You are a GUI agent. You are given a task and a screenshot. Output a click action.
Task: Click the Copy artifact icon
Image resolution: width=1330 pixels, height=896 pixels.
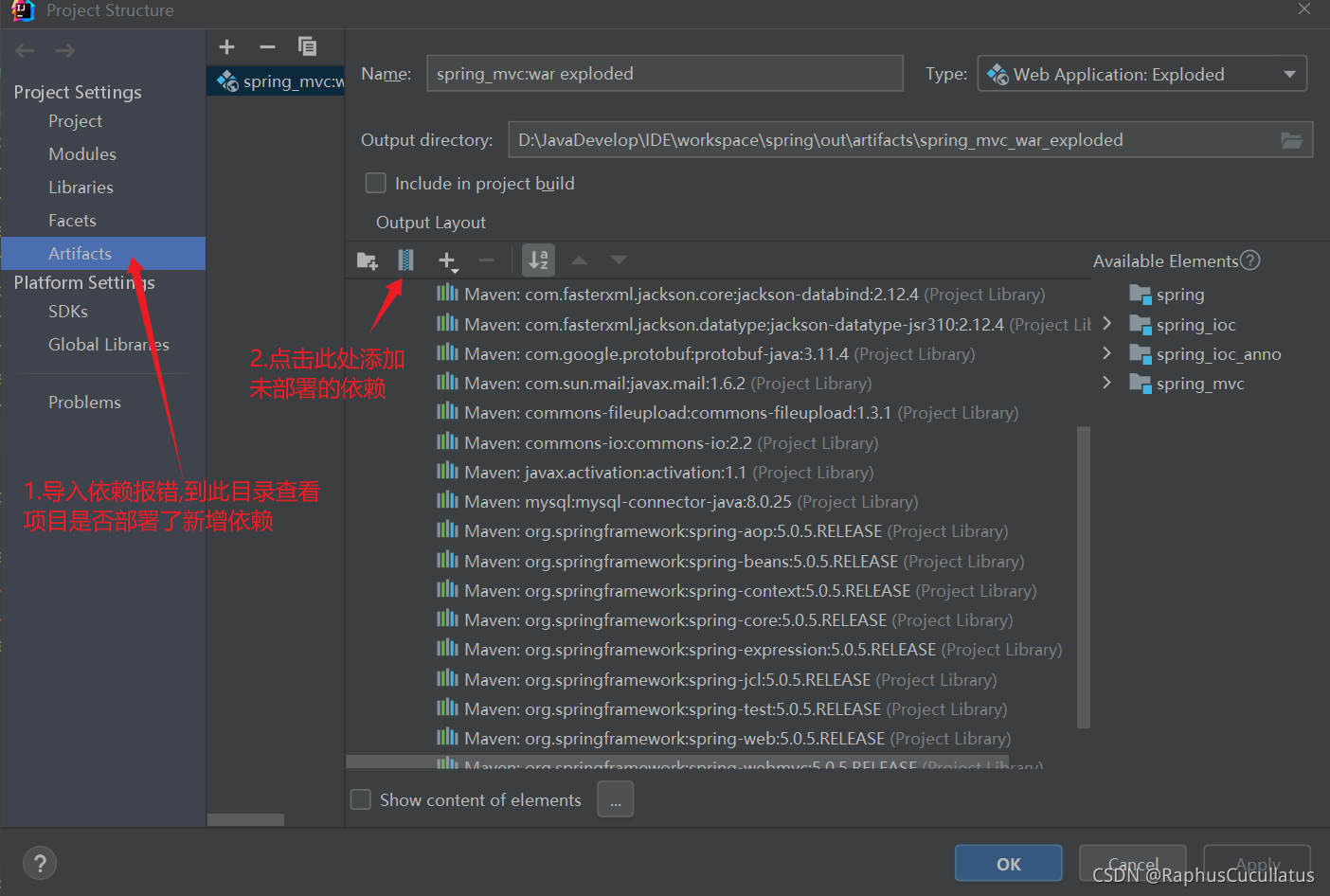pyautogui.click(x=307, y=46)
